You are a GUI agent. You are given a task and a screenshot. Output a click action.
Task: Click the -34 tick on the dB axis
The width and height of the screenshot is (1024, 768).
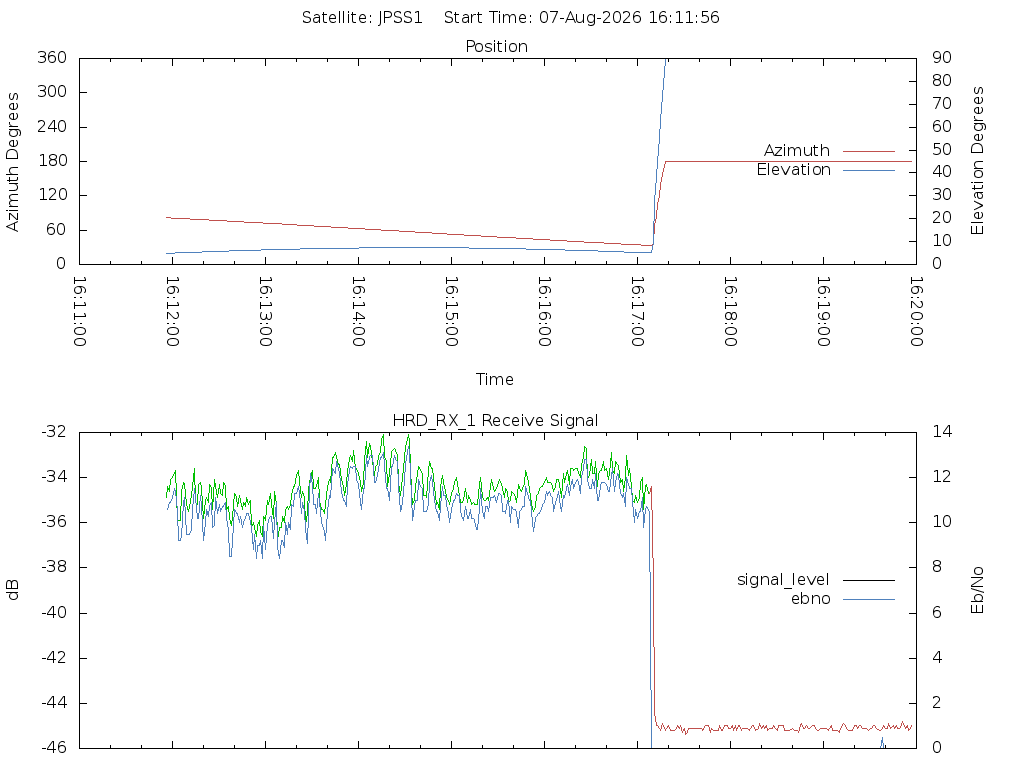pos(54,477)
